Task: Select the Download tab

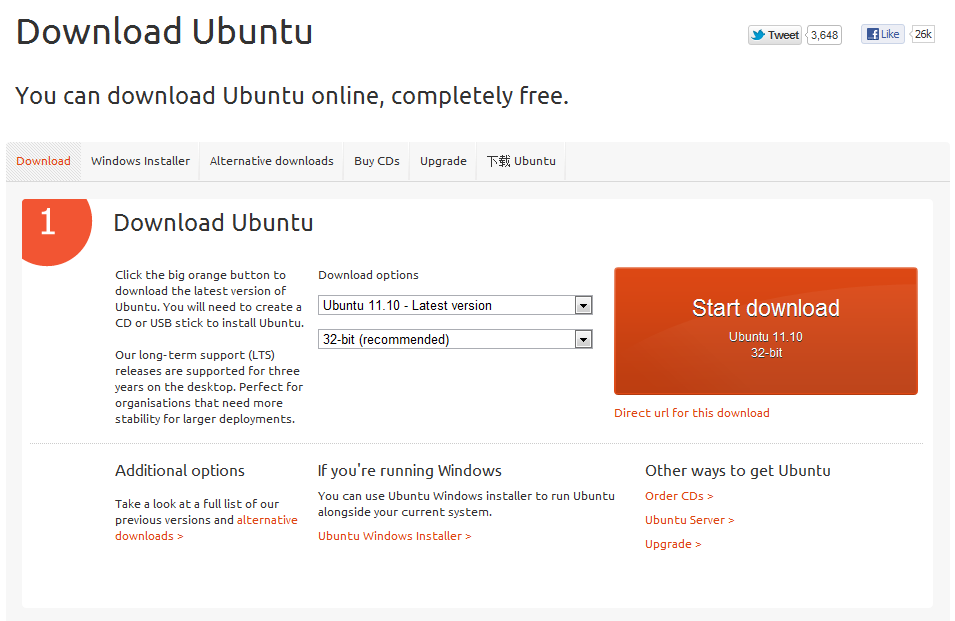Action: tap(43, 161)
